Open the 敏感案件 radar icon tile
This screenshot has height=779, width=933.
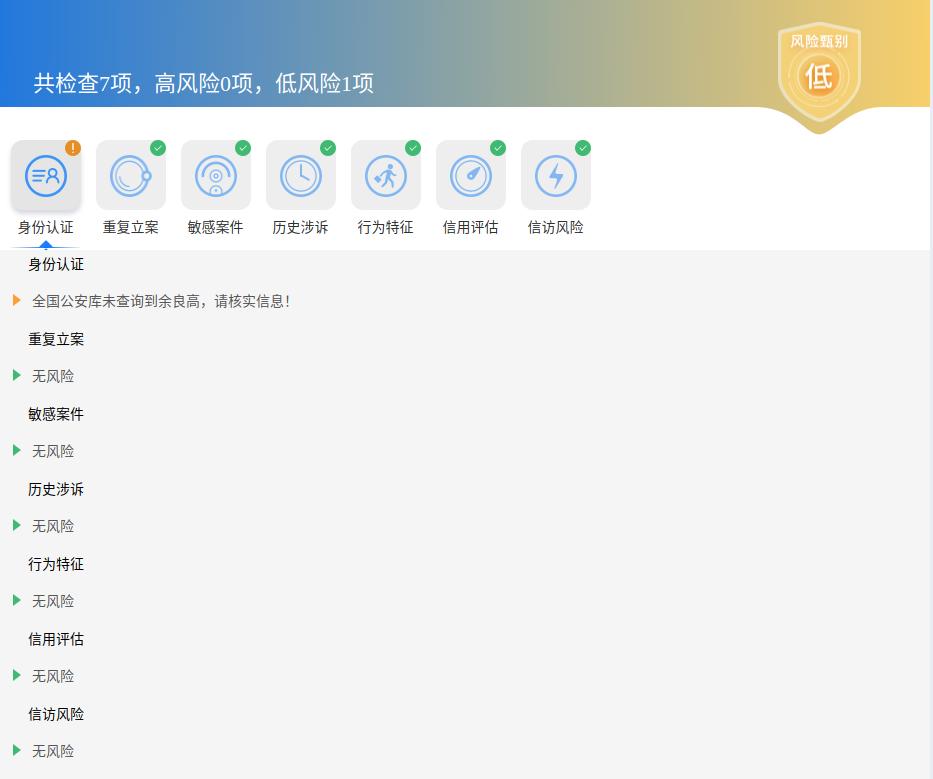[x=216, y=176]
